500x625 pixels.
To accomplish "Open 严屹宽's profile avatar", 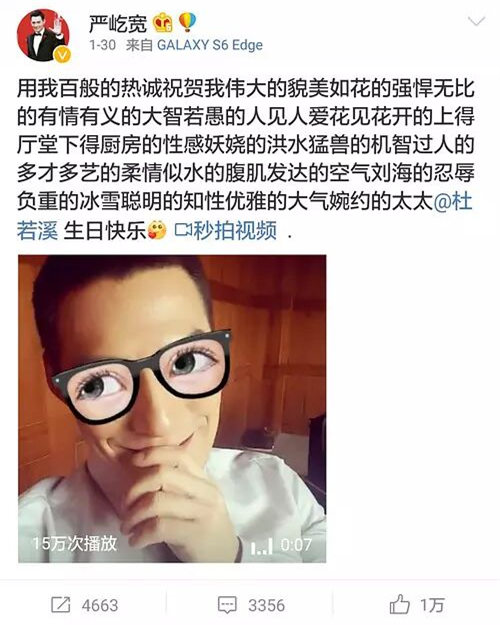I will (43, 35).
